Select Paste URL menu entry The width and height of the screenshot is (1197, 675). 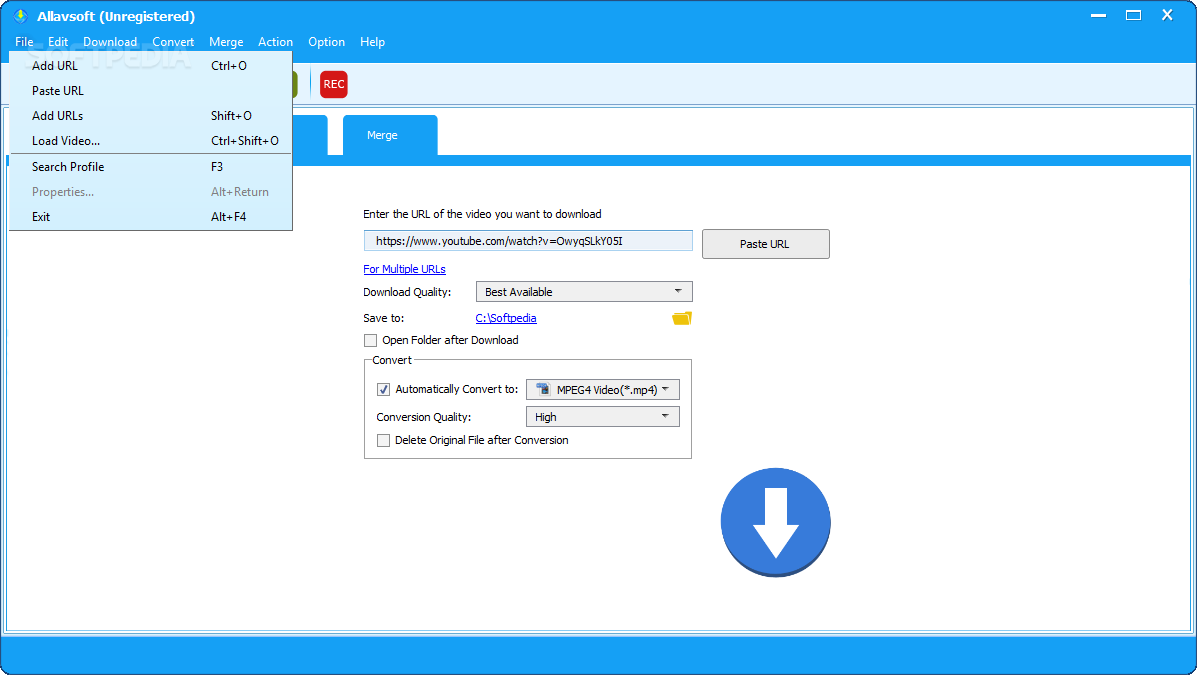tap(150, 91)
